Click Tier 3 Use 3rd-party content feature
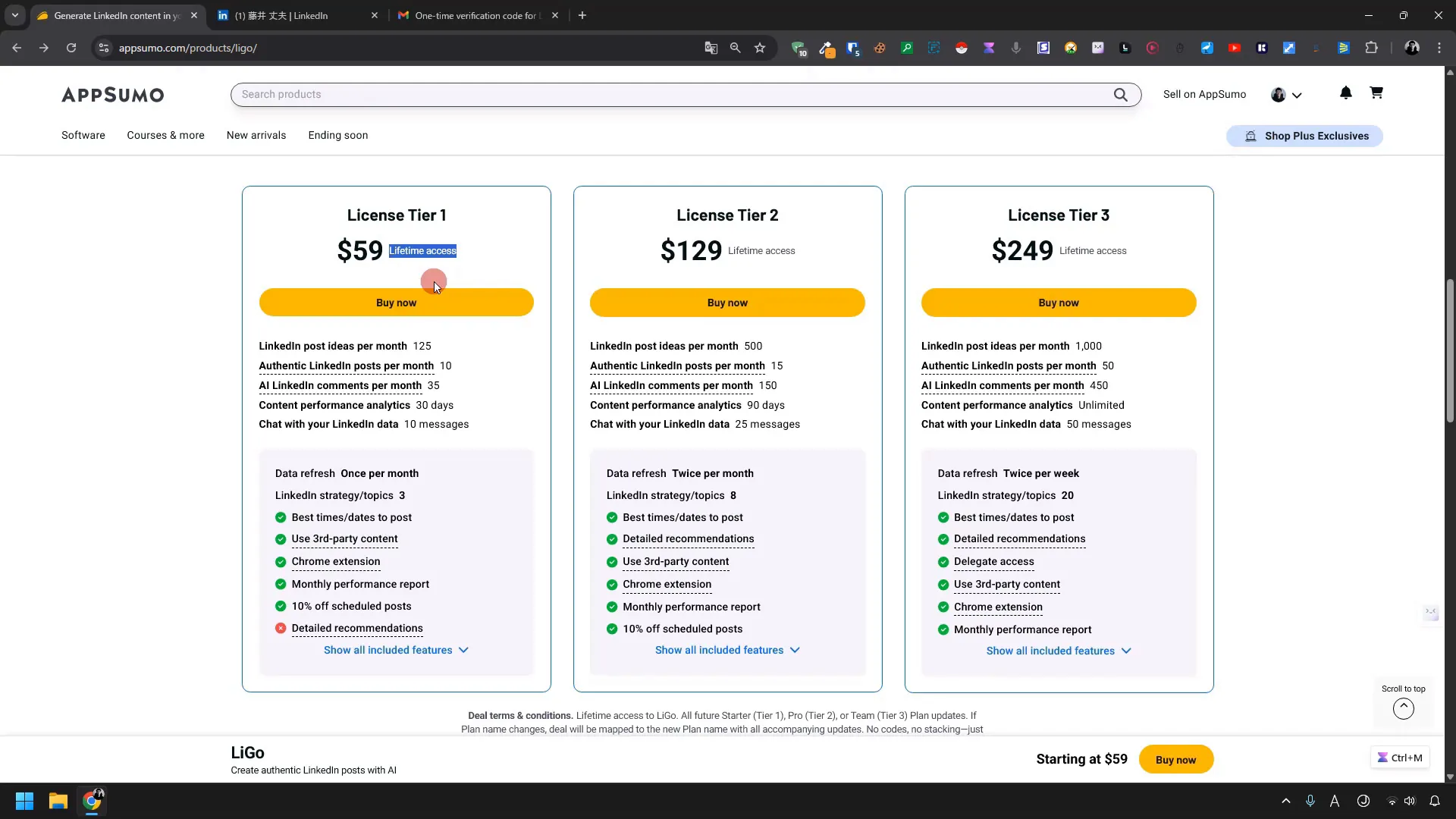 click(x=1006, y=585)
